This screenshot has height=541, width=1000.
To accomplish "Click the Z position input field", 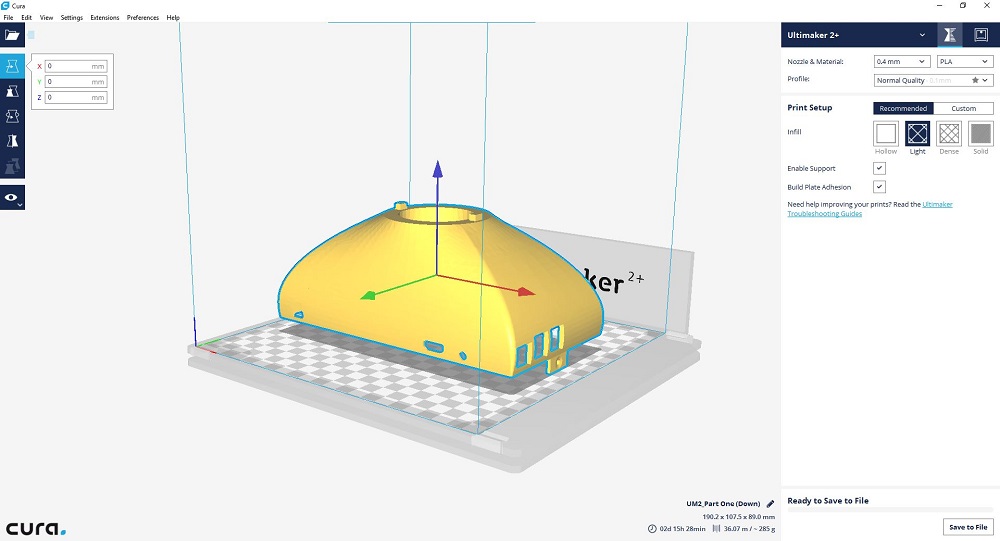I will click(x=76, y=98).
